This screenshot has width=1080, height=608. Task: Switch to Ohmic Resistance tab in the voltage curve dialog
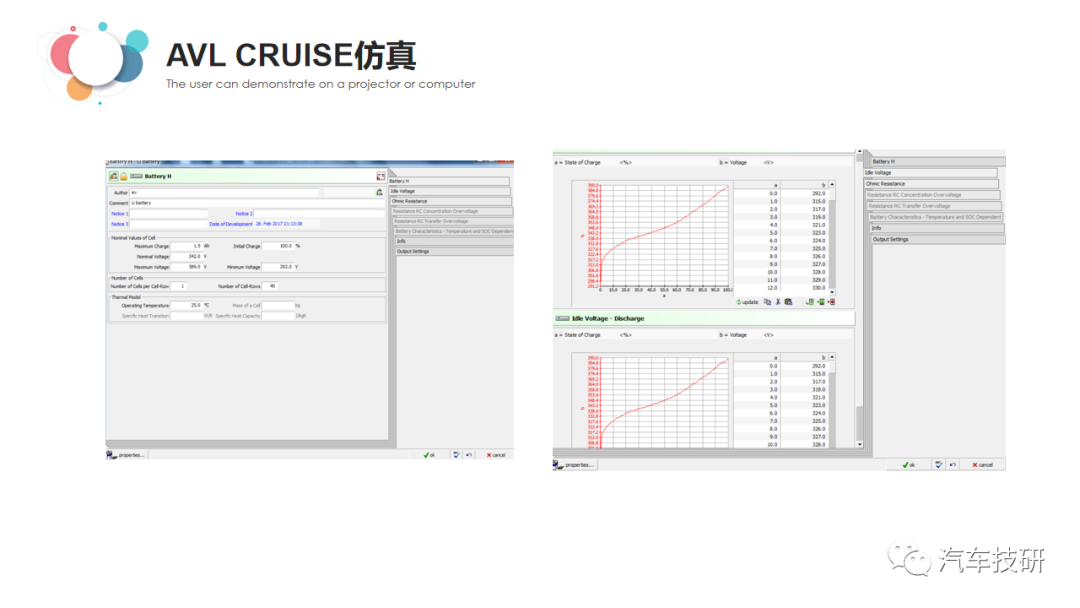click(x=930, y=184)
